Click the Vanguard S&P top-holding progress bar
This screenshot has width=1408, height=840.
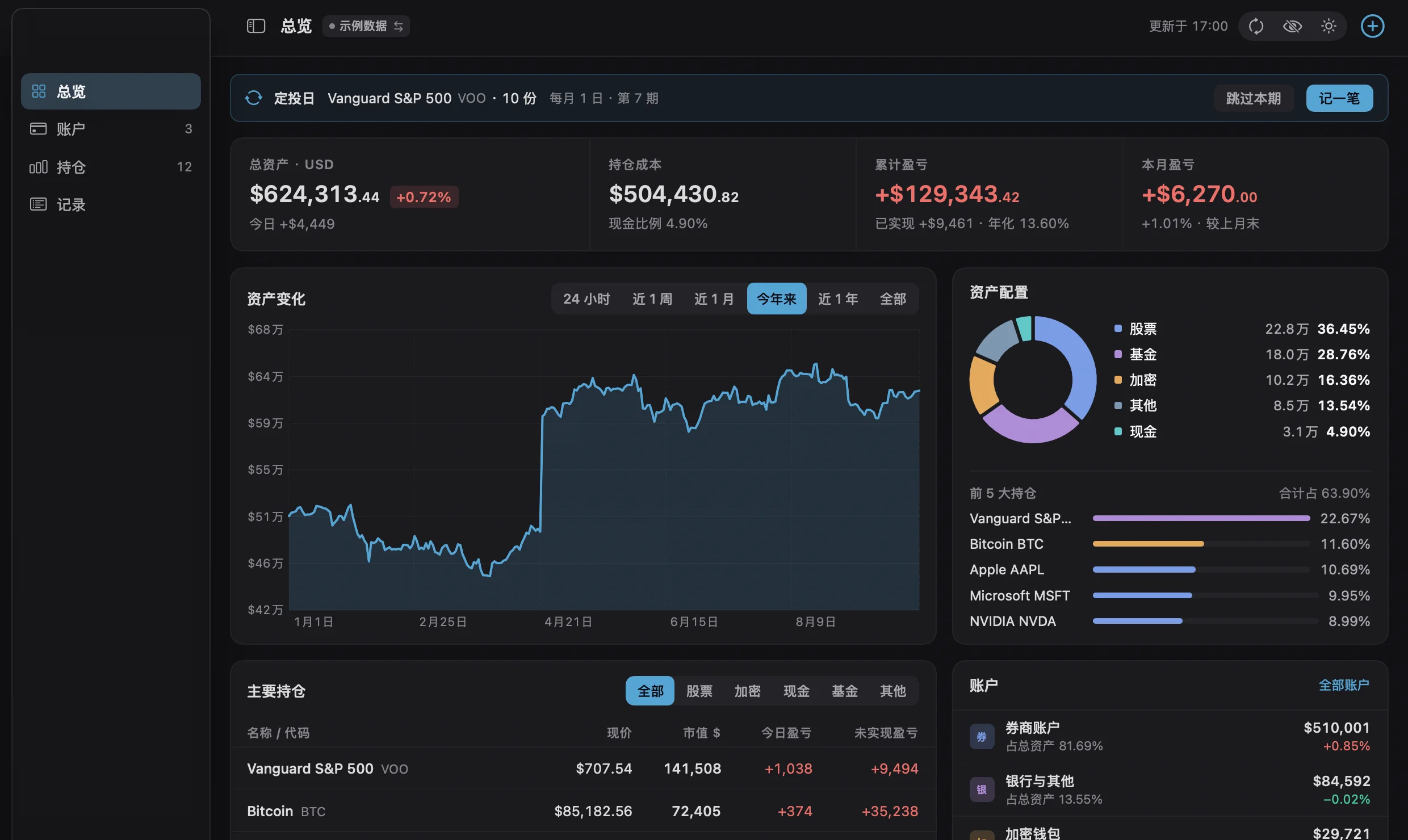coord(1201,518)
